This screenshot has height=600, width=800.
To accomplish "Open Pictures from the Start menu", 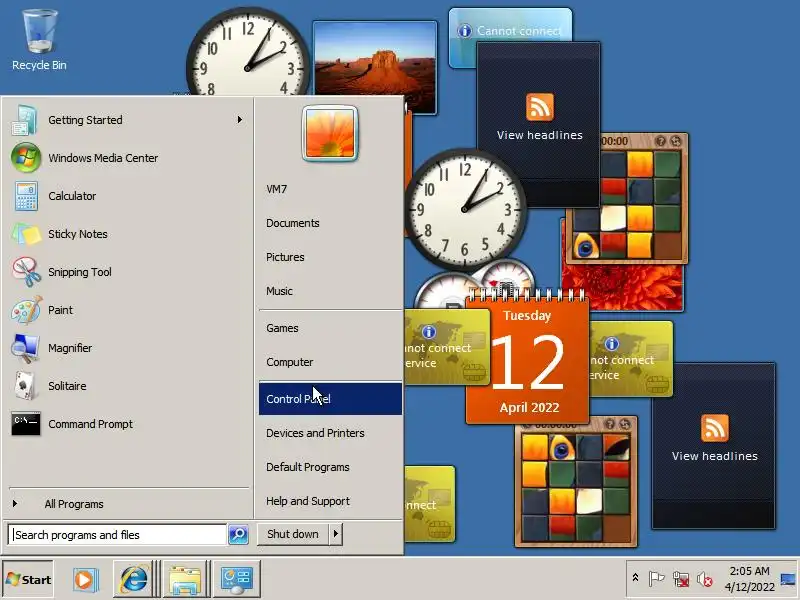I will [330, 257].
